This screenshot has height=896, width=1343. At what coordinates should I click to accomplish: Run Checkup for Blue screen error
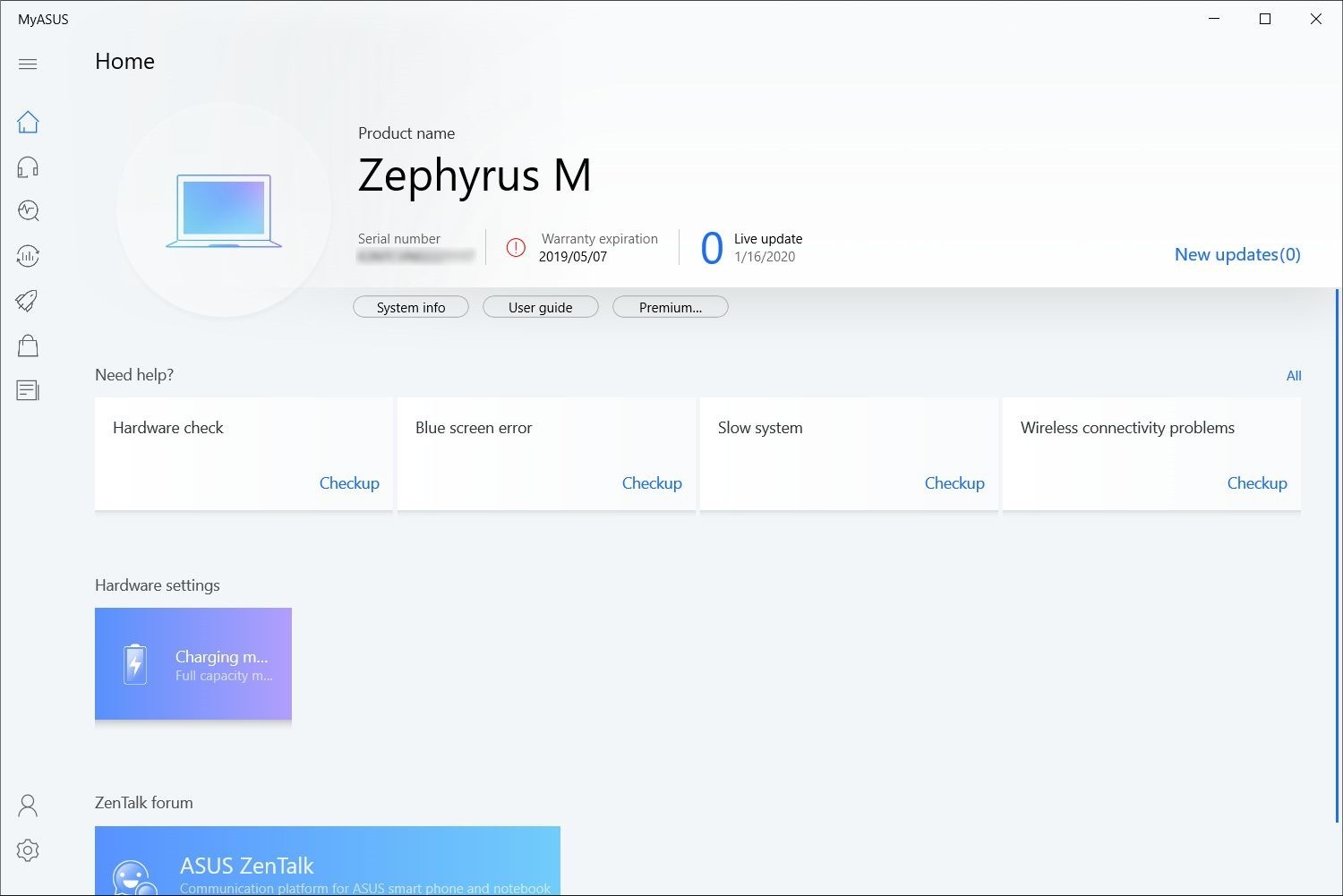point(652,483)
